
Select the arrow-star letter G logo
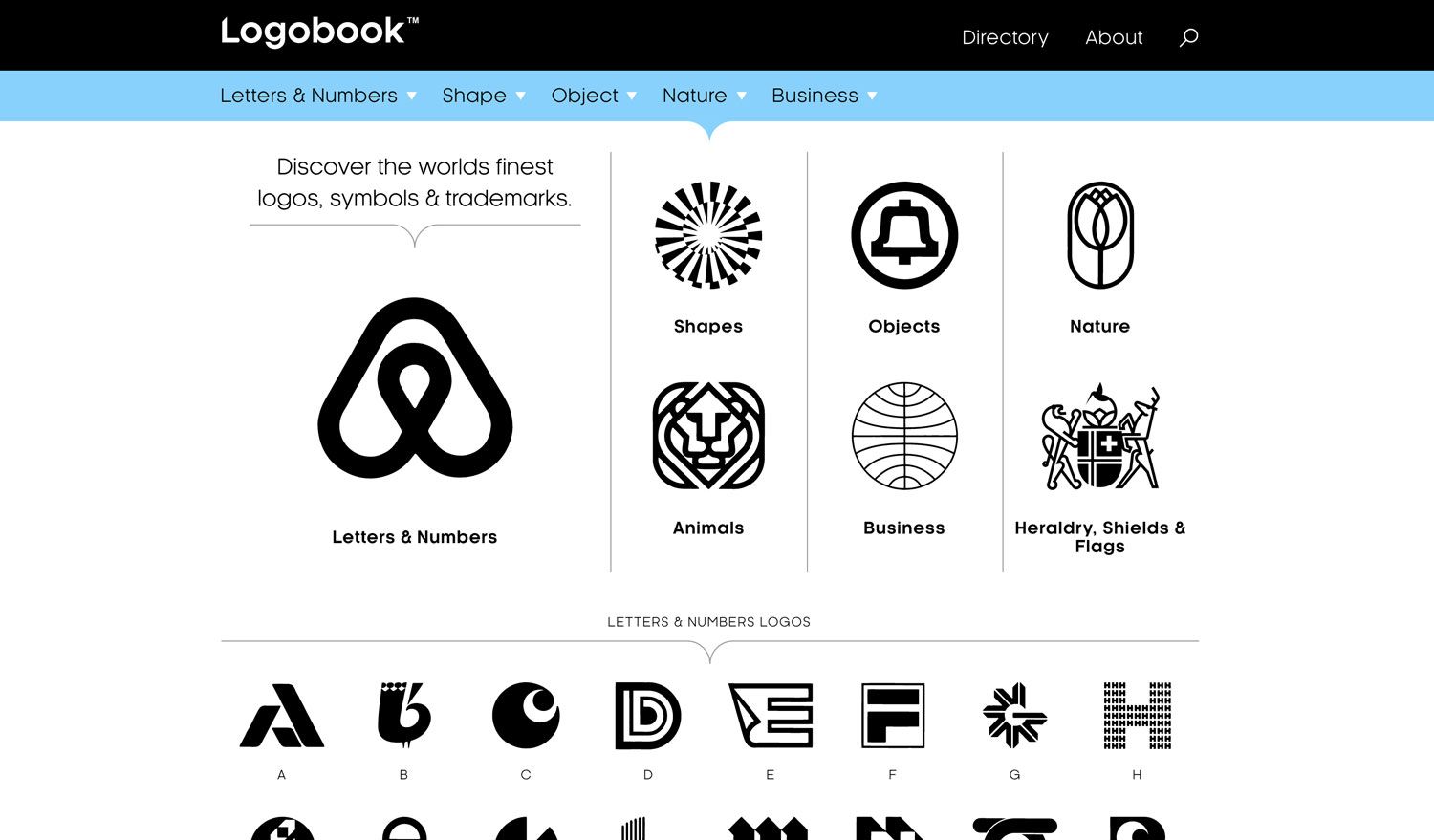coord(1015,715)
